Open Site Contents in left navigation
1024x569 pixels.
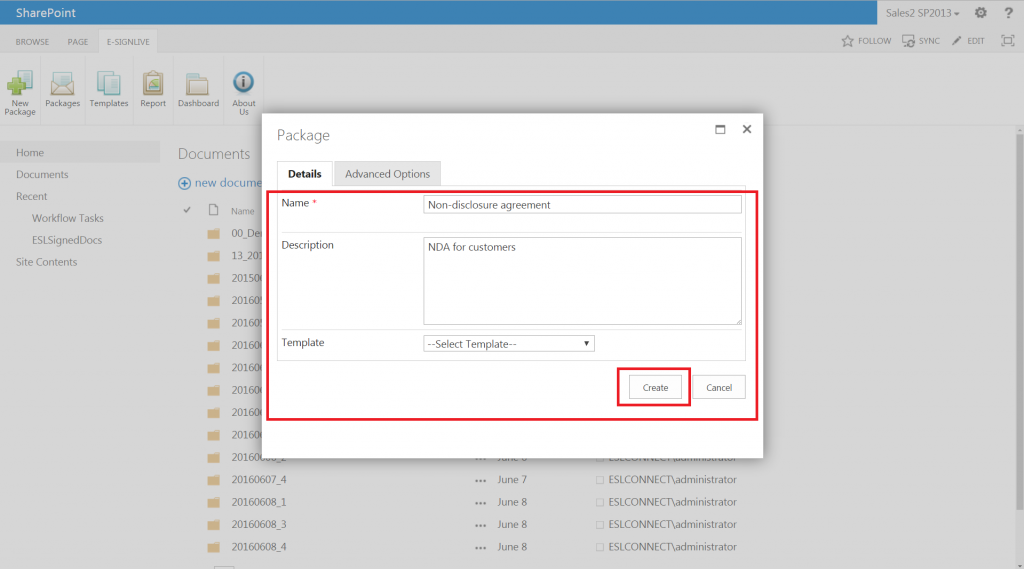(46, 262)
